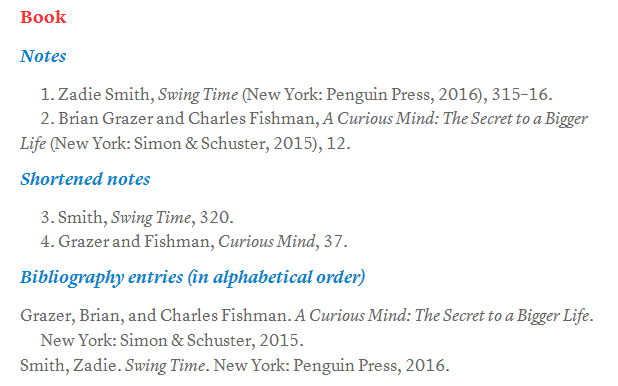Click the Bibliography entries heading

click(x=193, y=277)
